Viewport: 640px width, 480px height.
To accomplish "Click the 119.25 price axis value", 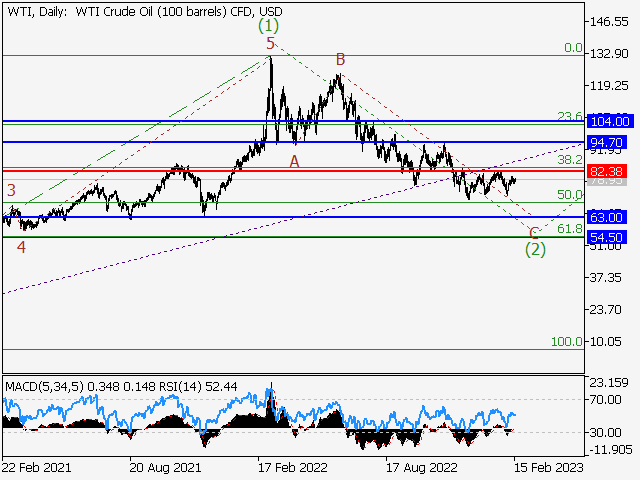I will point(609,86).
